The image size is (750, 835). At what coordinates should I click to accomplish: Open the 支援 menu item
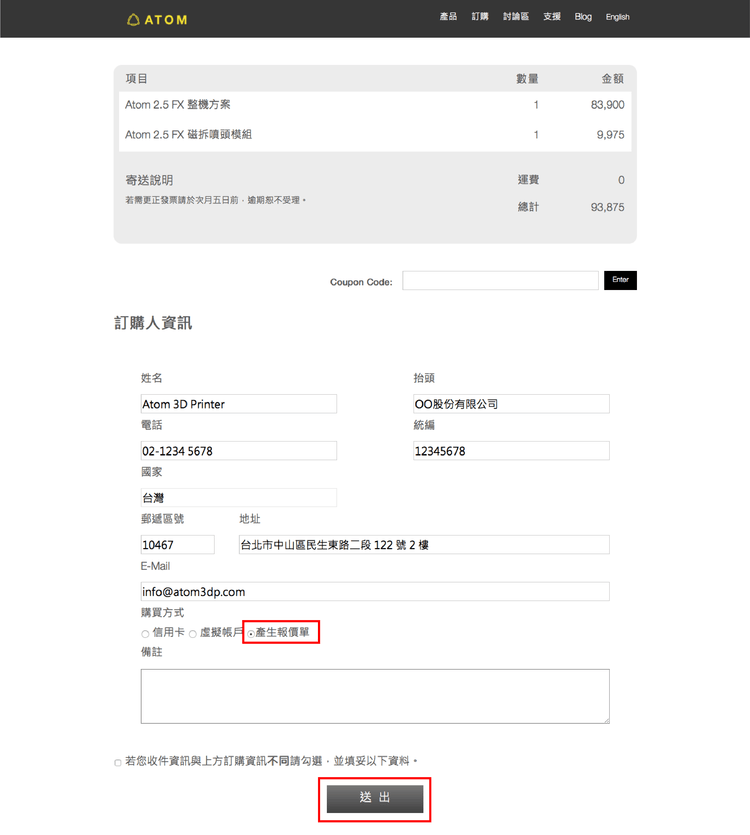(x=552, y=17)
